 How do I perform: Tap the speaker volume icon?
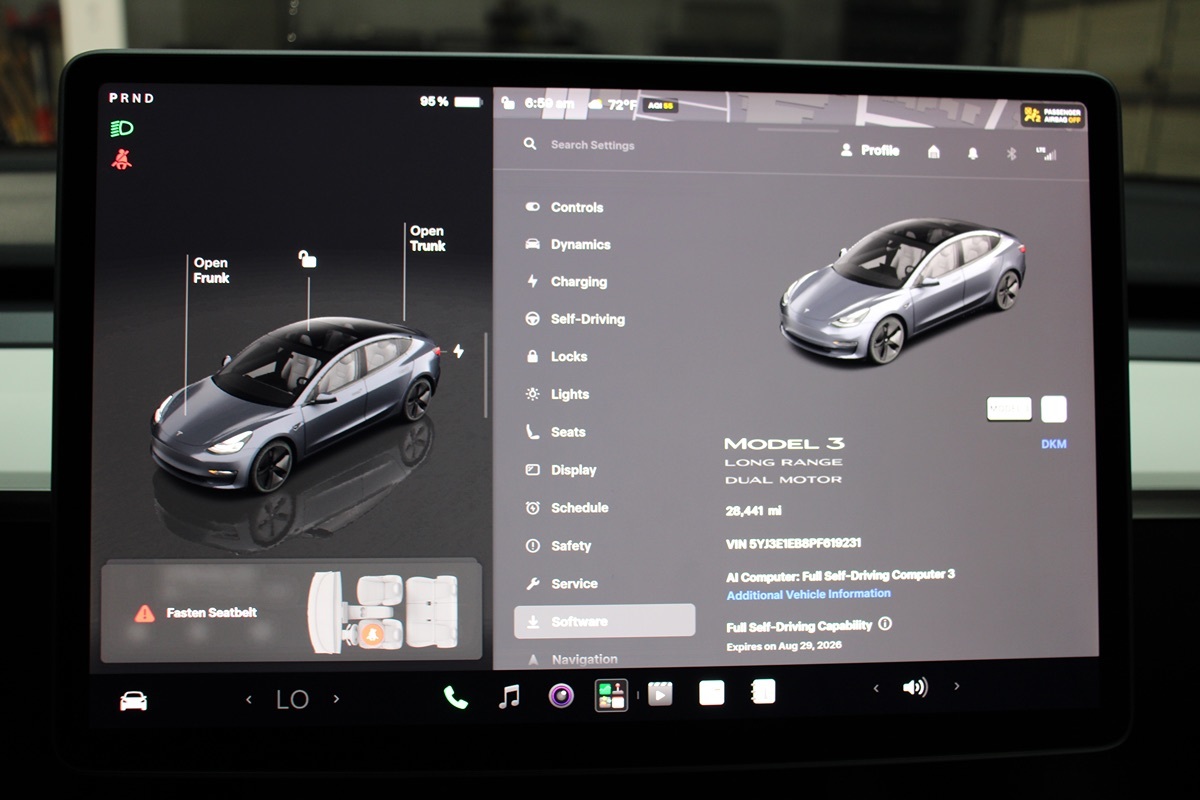pyautogui.click(x=915, y=687)
